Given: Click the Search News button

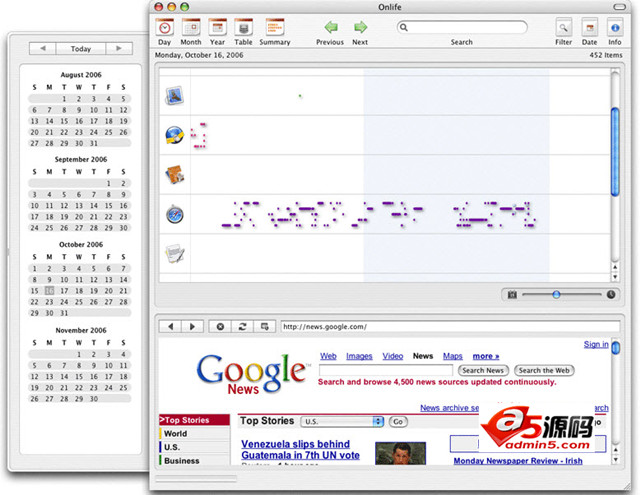Looking at the screenshot, I should (x=483, y=371).
